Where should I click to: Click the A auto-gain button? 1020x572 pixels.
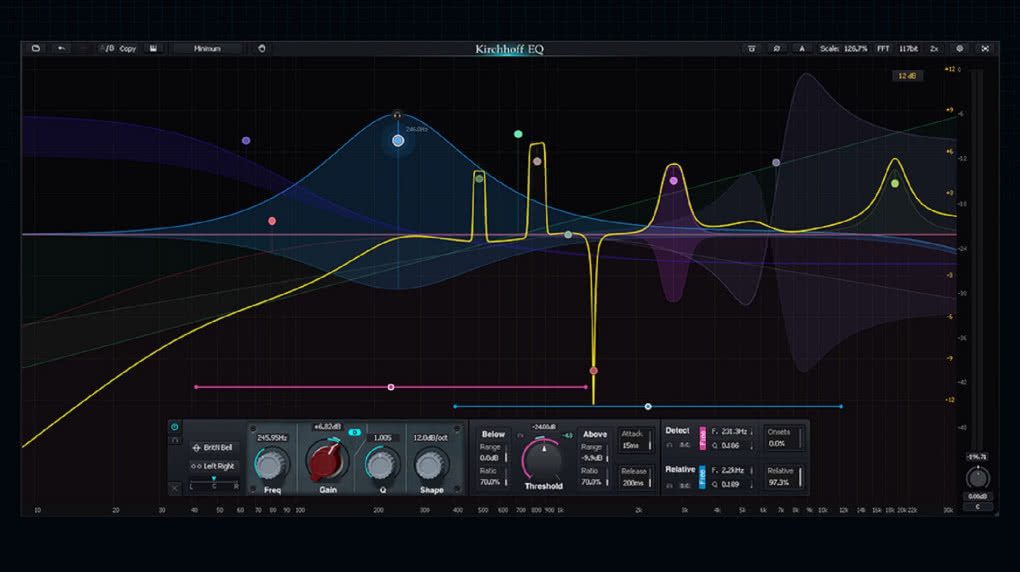pos(802,49)
